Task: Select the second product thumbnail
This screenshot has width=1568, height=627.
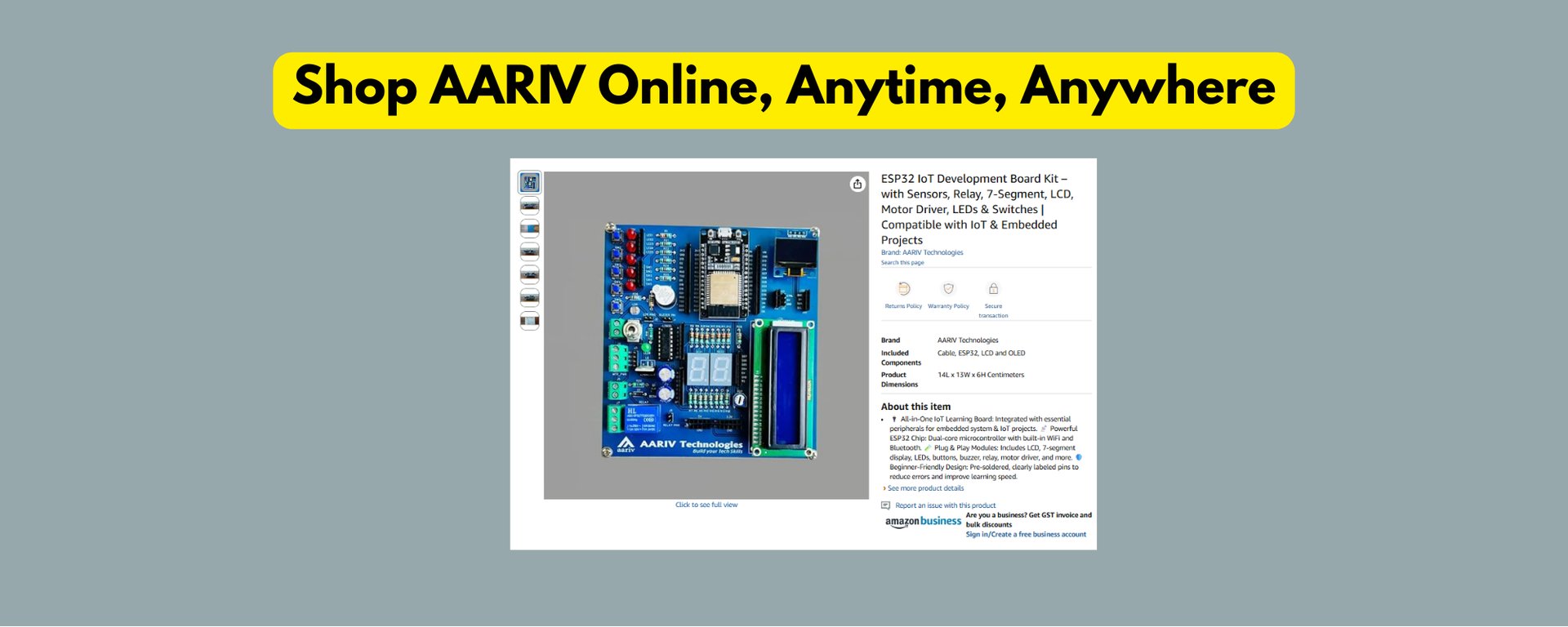Action: (529, 206)
